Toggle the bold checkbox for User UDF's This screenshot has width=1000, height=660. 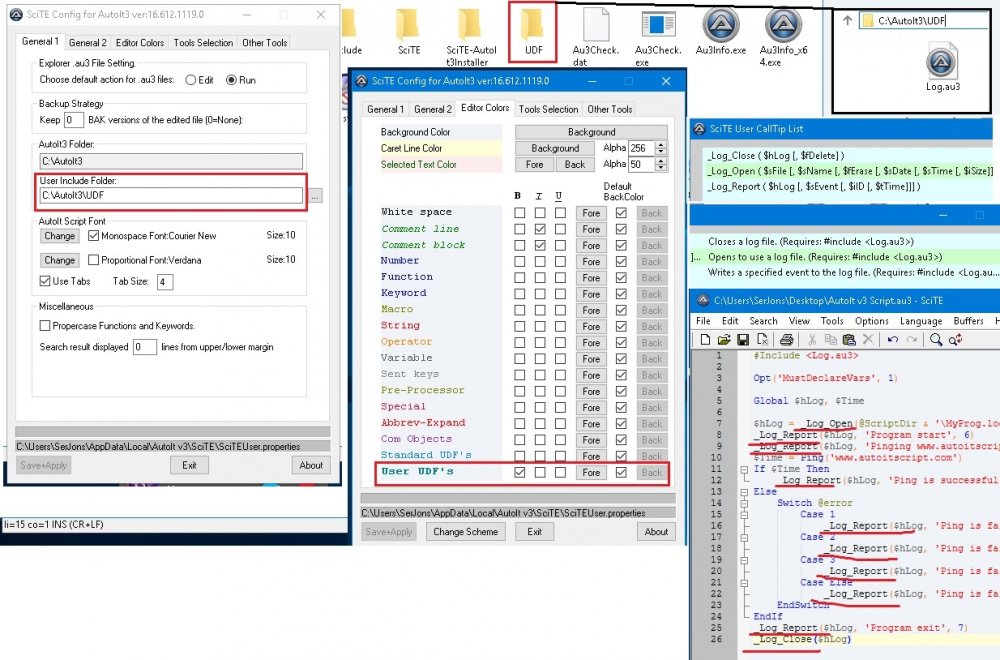click(520, 473)
